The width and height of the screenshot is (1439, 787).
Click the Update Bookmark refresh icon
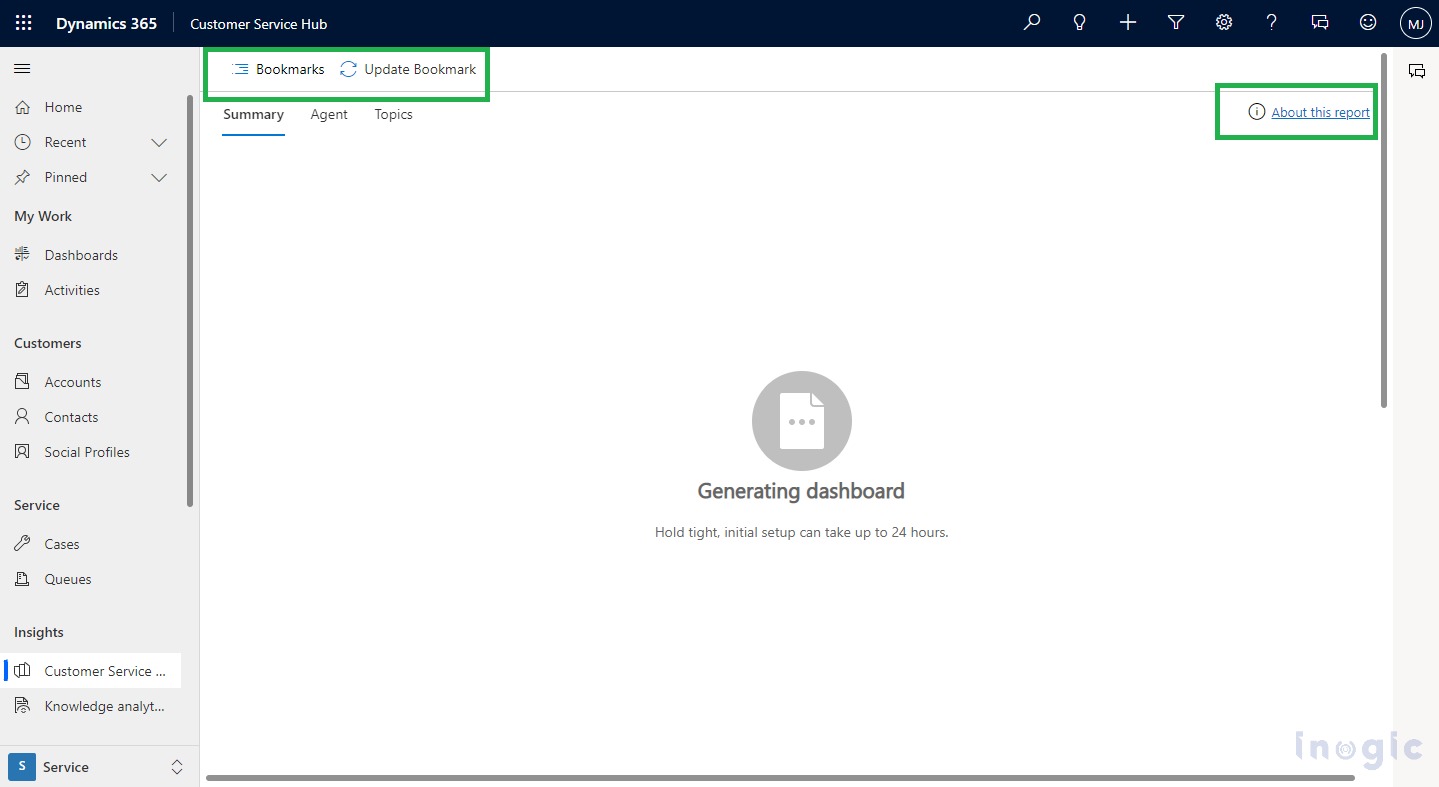point(348,69)
